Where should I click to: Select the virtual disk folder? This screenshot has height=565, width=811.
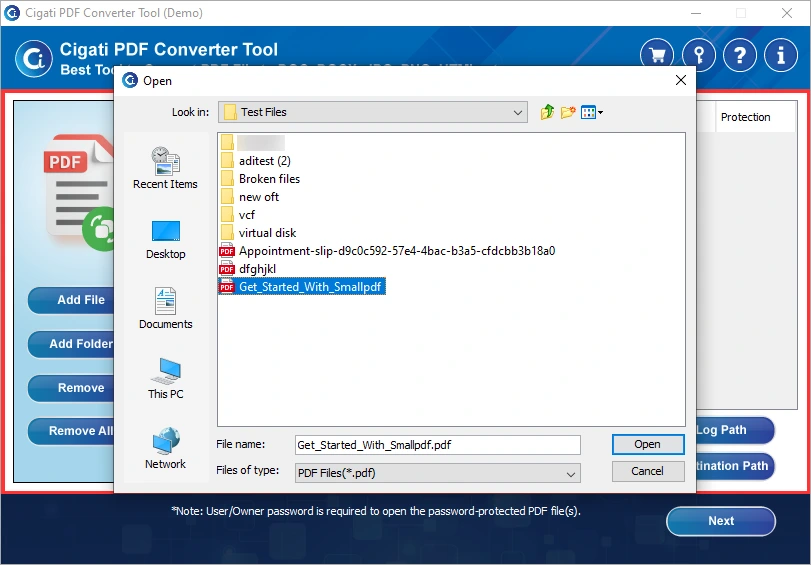tap(258, 233)
